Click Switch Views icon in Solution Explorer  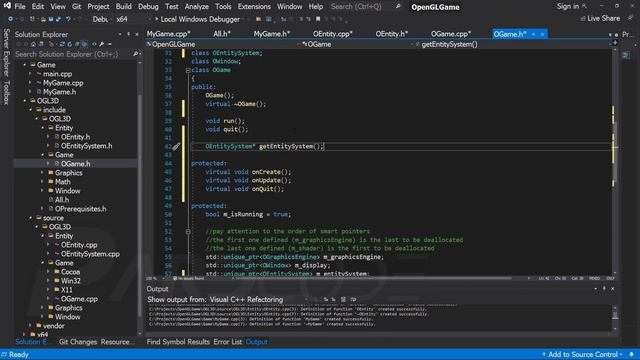[x=40, y=44]
